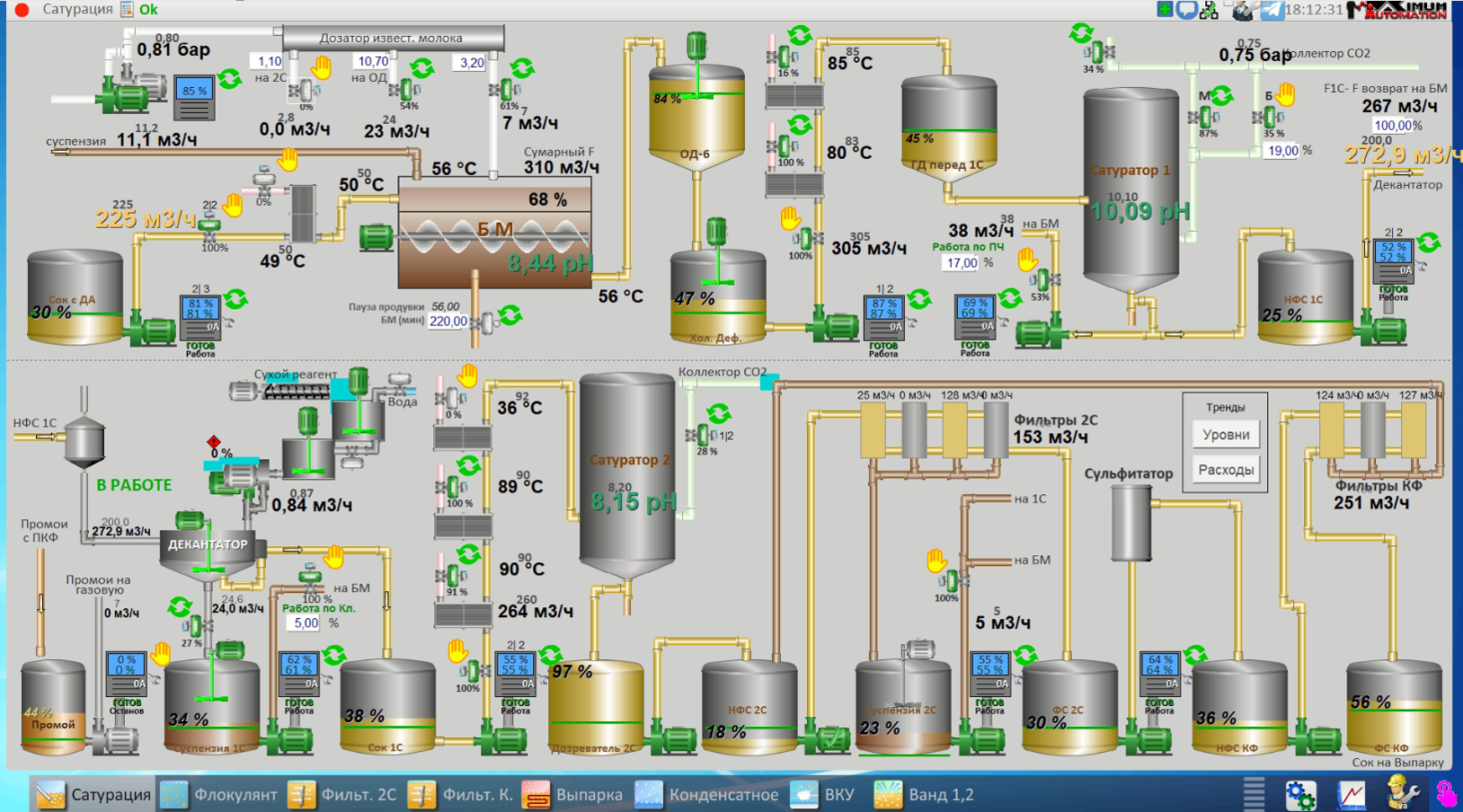The image size is (1463, 812).
Task: Click the Вода inlet valve icon
Action: pyautogui.click(x=398, y=384)
